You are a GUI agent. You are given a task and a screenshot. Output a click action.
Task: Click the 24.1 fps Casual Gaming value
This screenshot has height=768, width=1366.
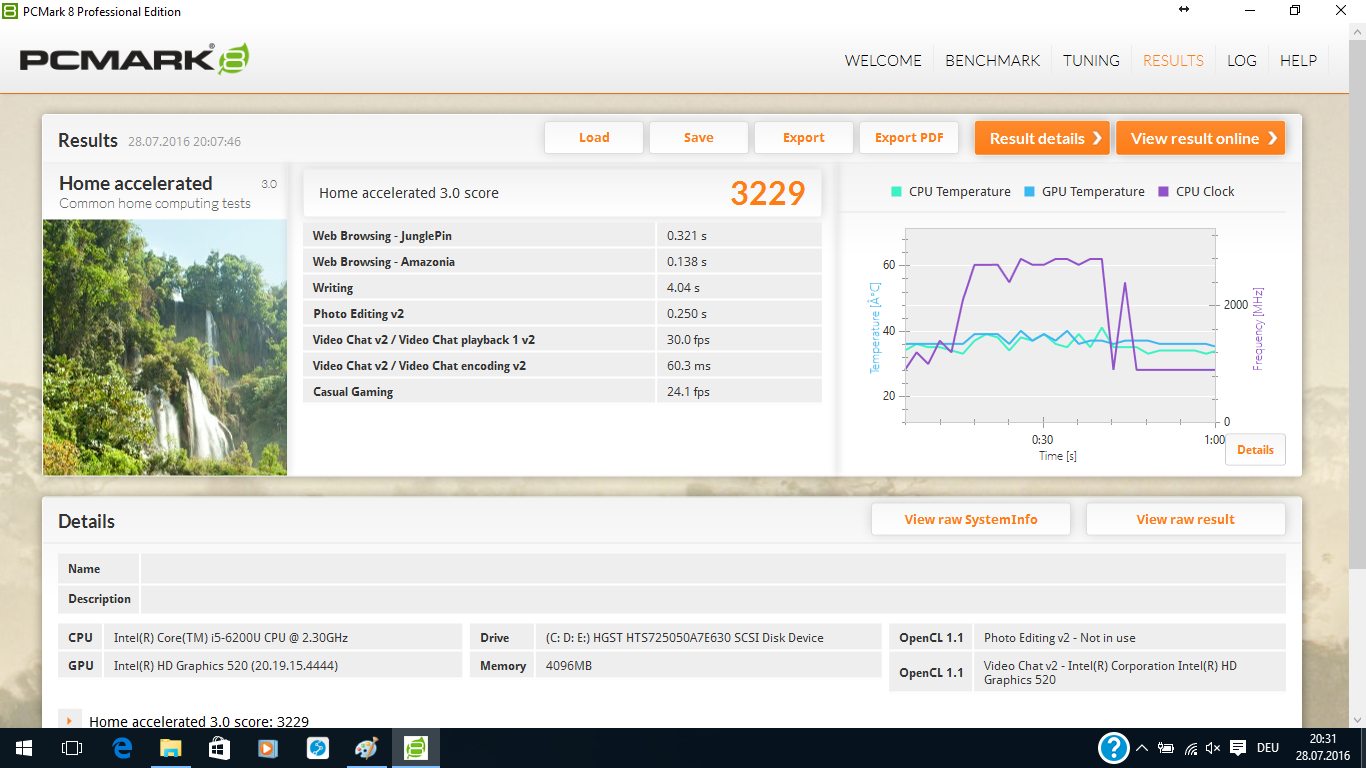click(688, 392)
